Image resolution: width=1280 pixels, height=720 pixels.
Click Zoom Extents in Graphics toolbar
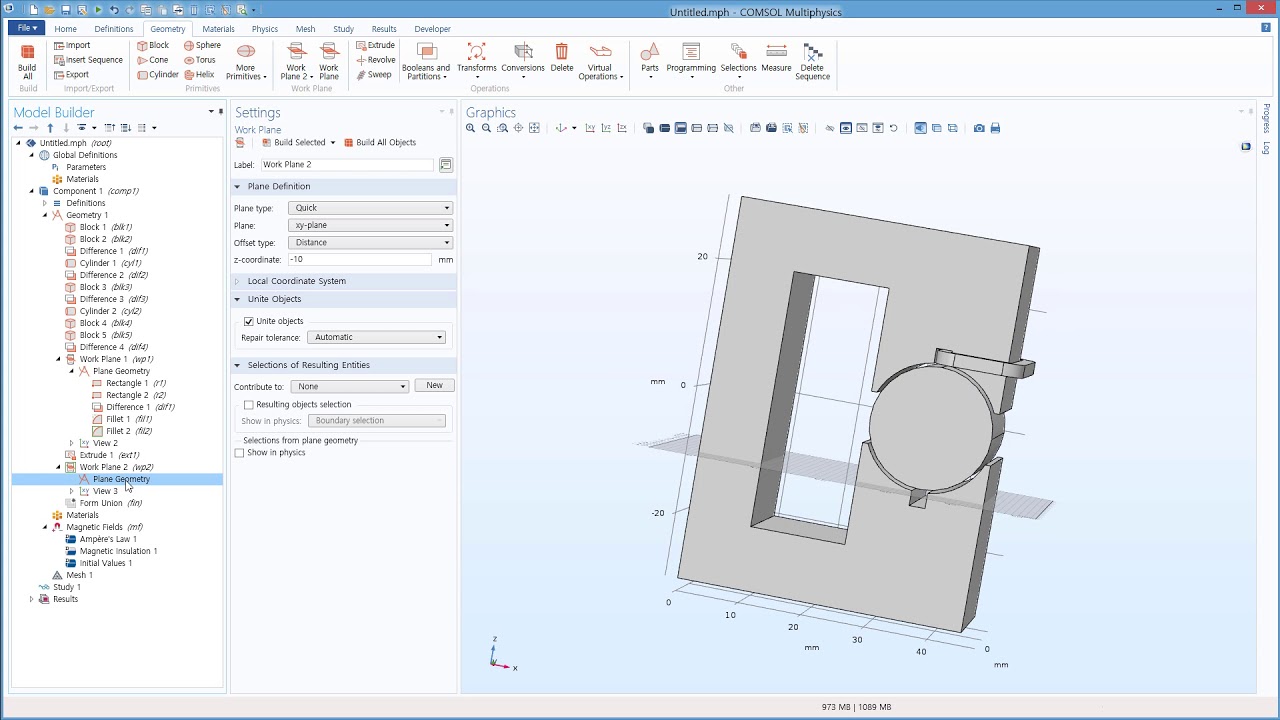point(534,128)
